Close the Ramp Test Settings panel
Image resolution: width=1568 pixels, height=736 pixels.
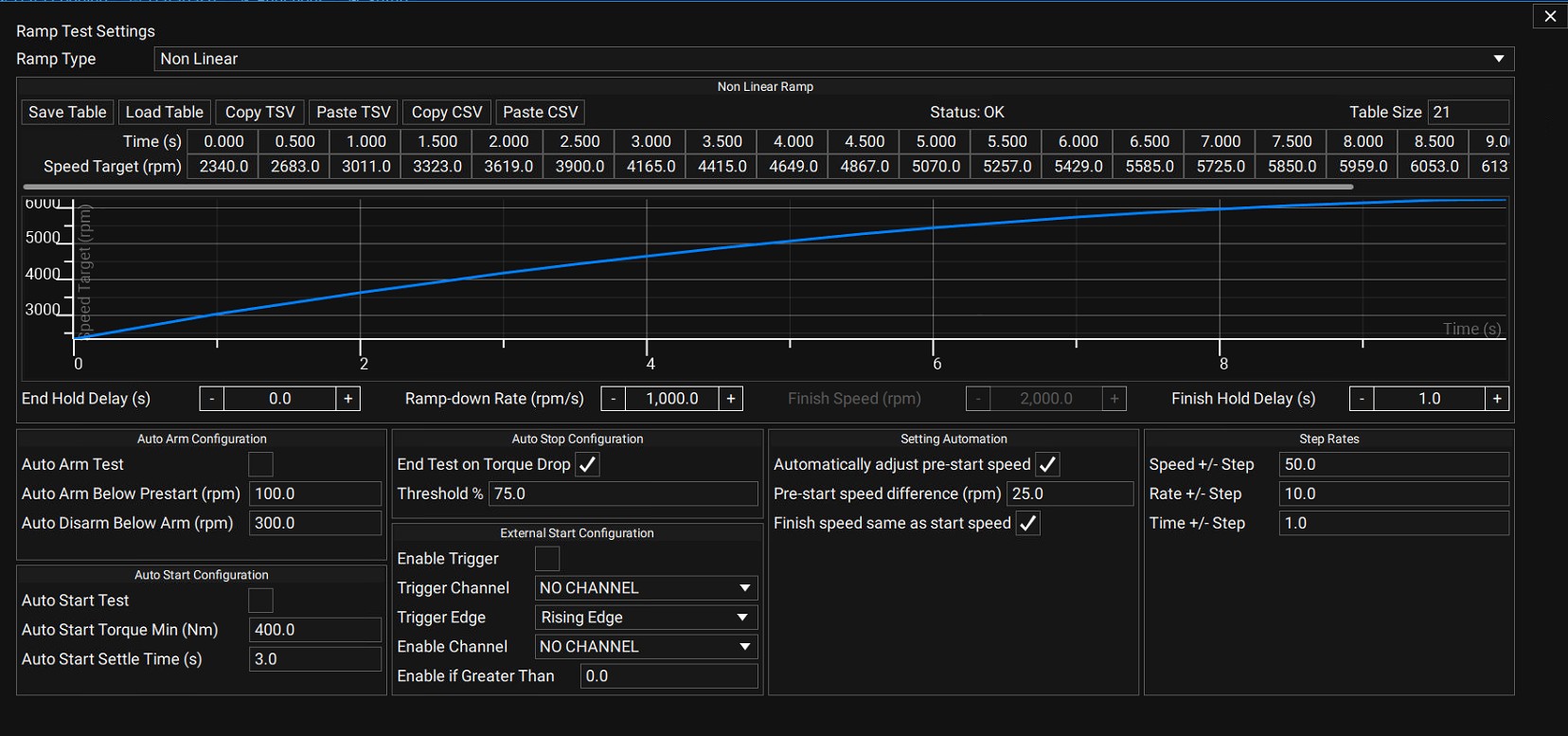click(x=1550, y=16)
